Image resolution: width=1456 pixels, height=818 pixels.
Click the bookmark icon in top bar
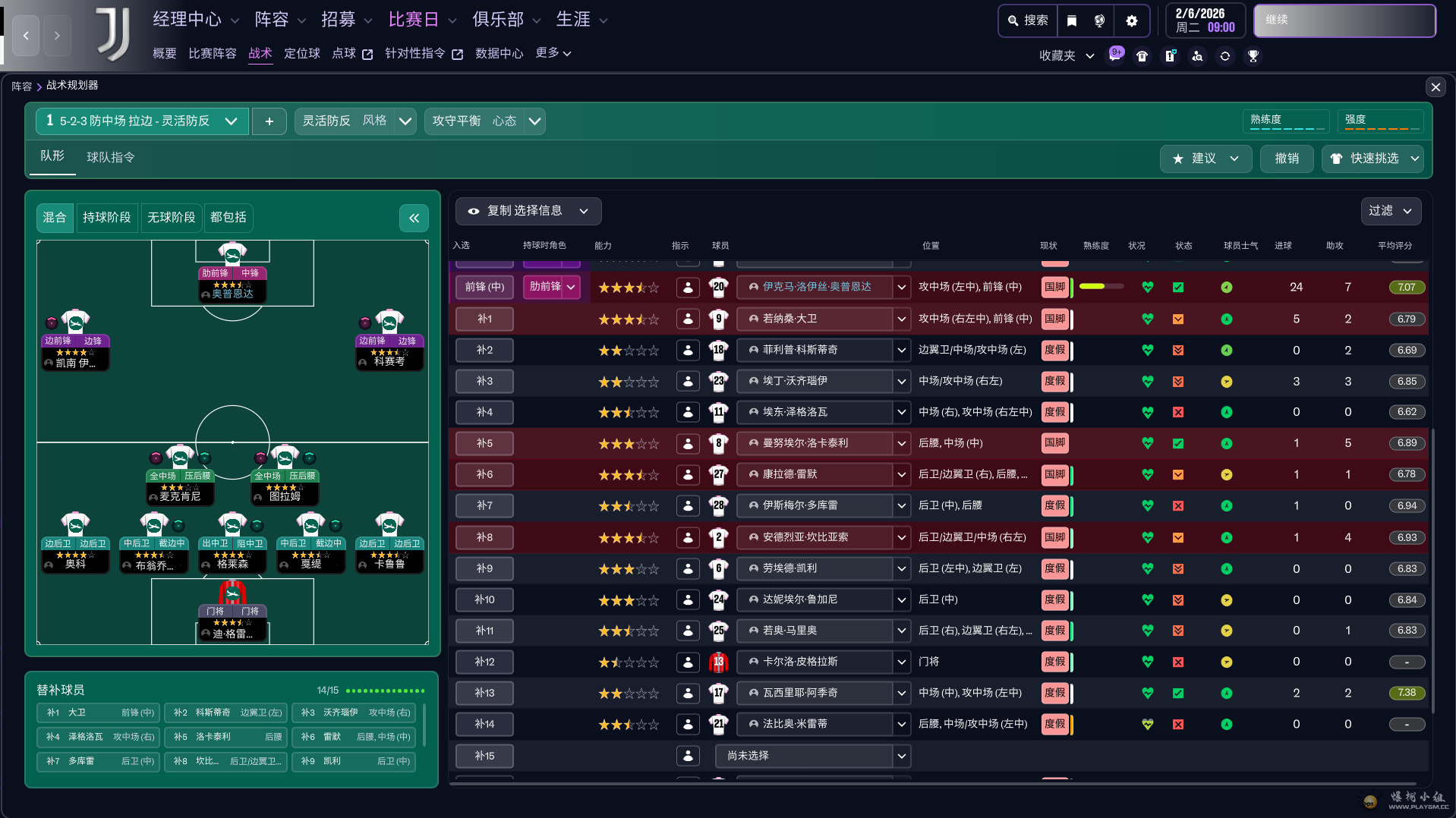click(1072, 20)
